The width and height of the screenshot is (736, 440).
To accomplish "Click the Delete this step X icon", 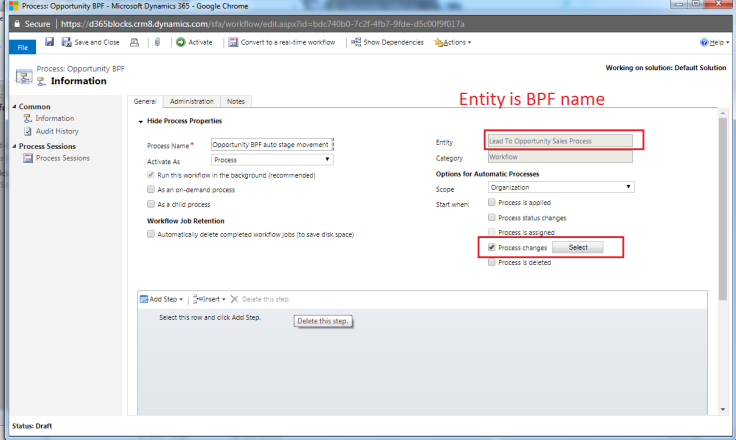I will [x=235, y=299].
